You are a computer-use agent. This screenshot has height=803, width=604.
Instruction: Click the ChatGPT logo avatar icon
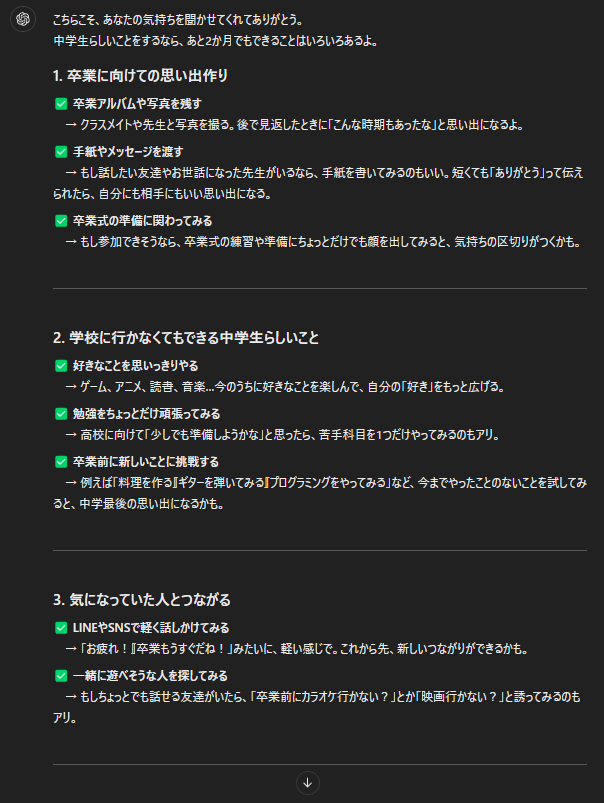[23, 19]
